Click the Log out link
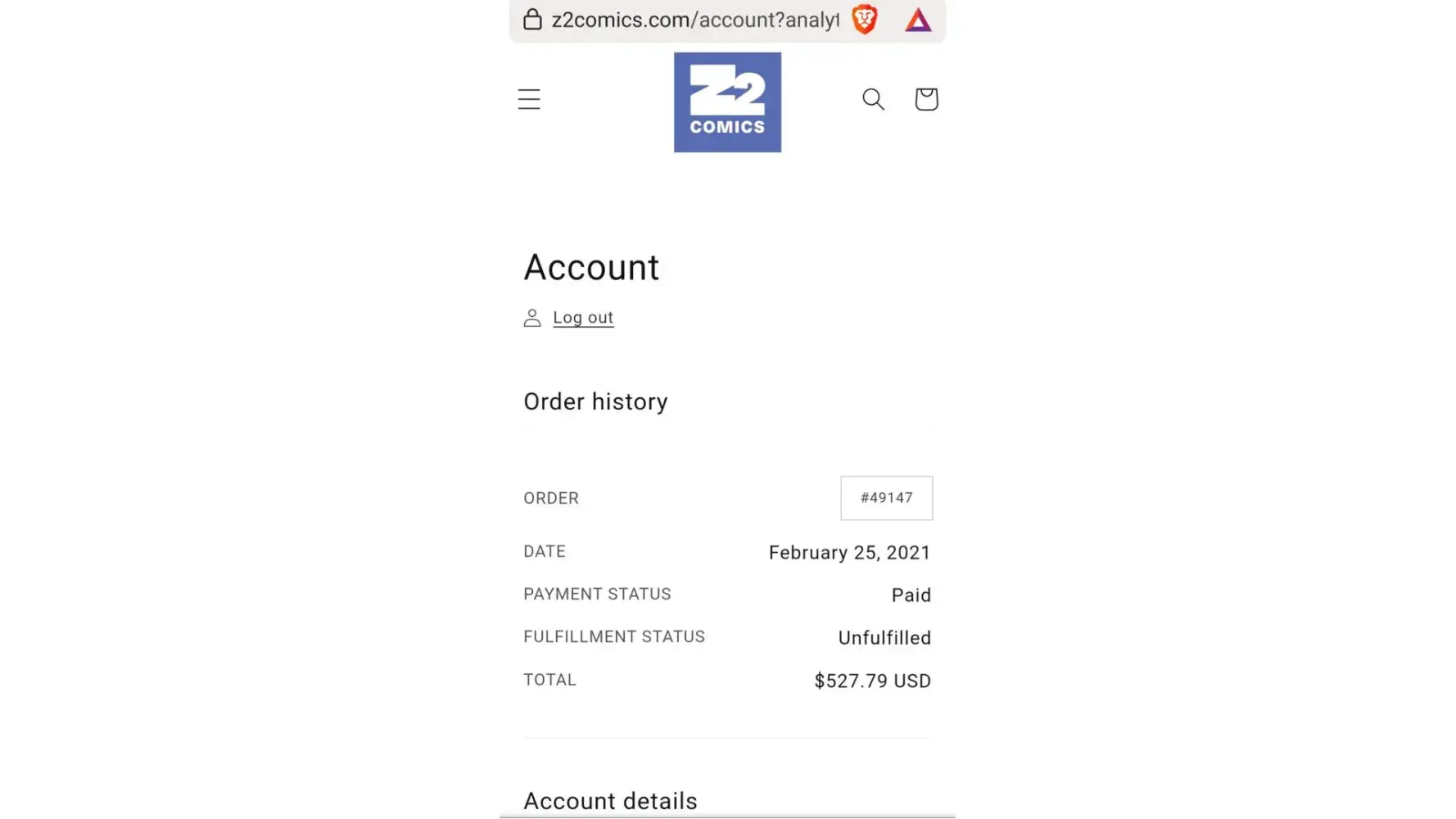 click(583, 318)
